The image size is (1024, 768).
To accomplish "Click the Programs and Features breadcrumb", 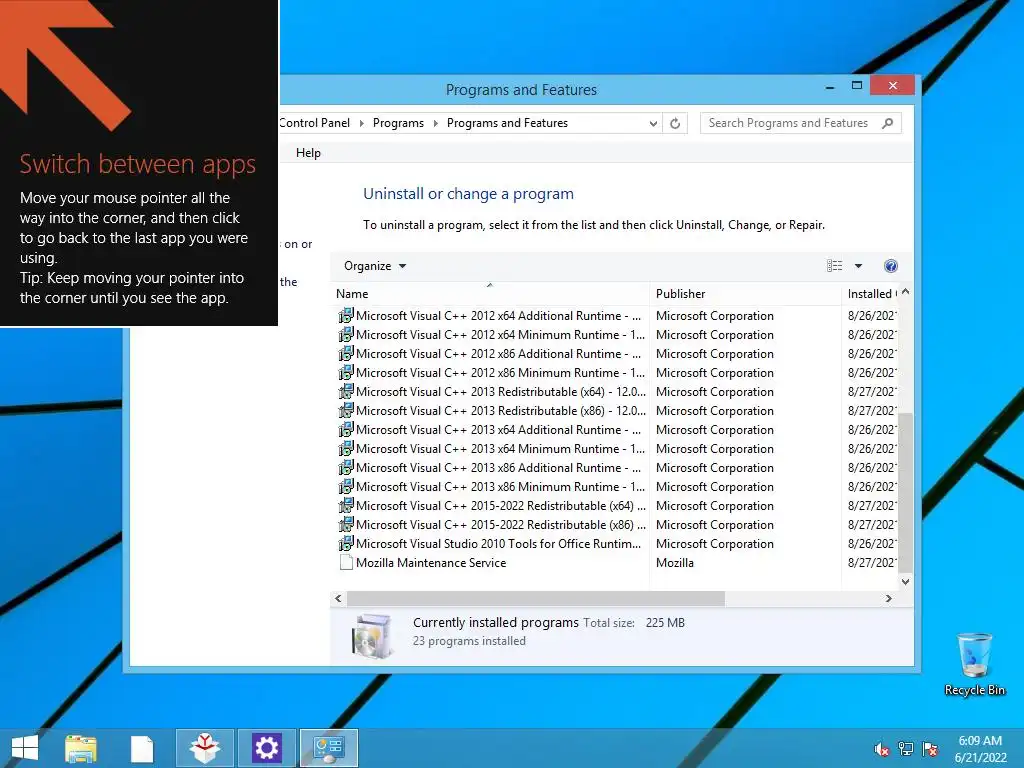I will tap(507, 123).
